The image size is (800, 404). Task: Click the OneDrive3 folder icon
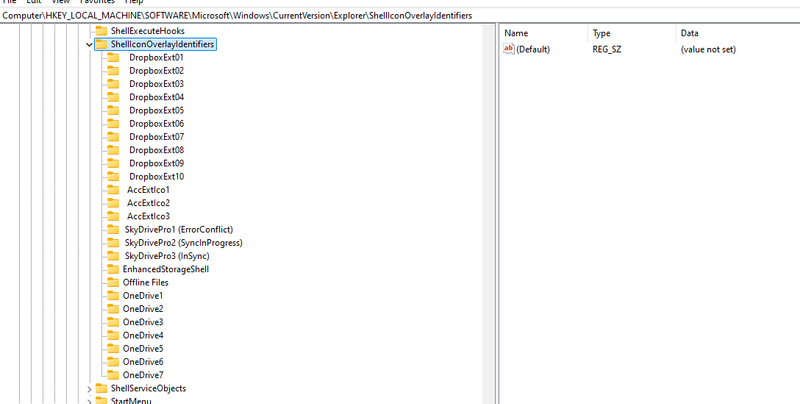coord(113,322)
